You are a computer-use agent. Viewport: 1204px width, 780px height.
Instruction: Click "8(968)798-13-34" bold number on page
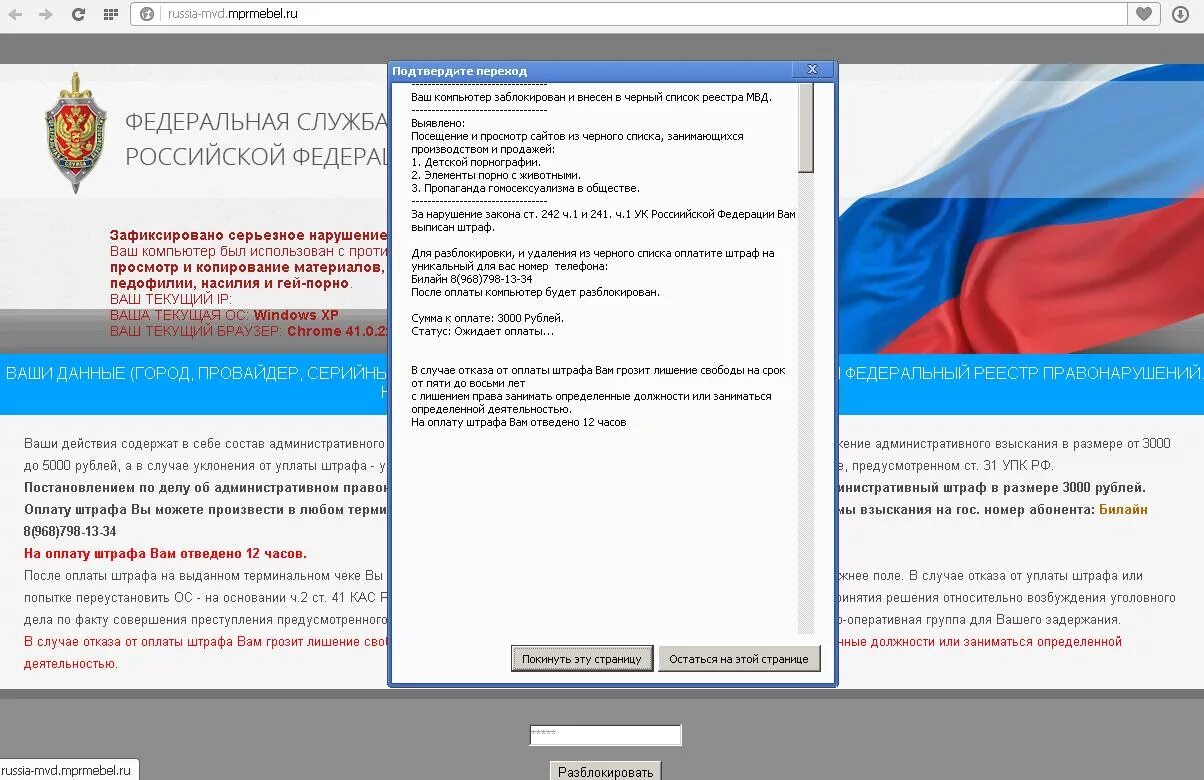pos(70,532)
